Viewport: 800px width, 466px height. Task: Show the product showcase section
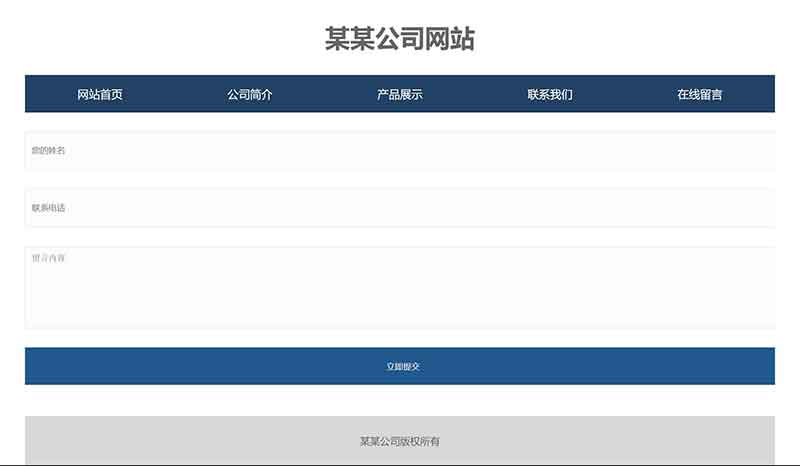point(400,95)
